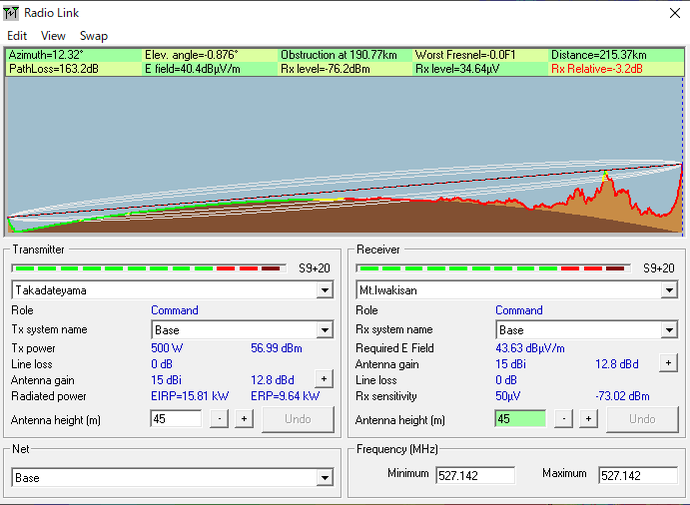Viewport: 690px width, 505px height.
Task: Click the Obstruction at 190.77km readout
Action: 339,55
